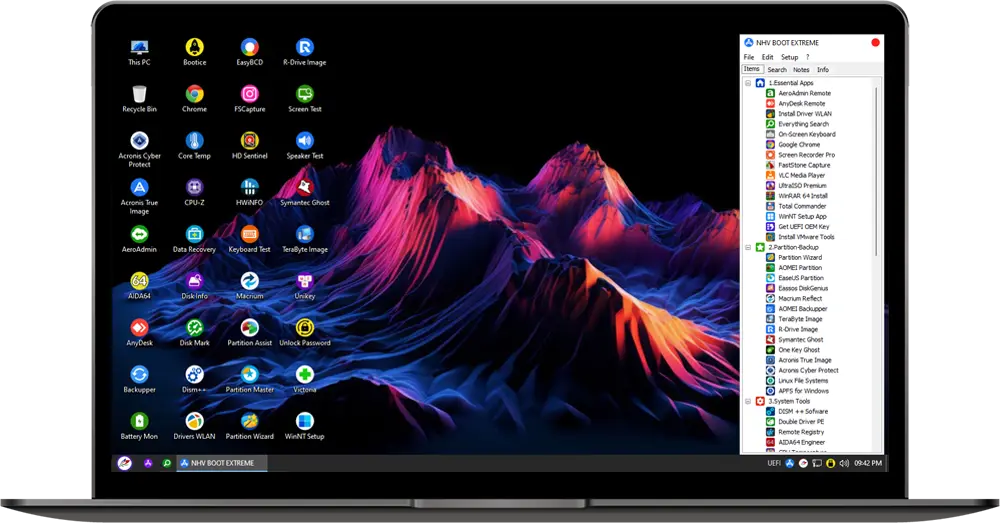The width and height of the screenshot is (1000, 523).
Task: Click the yellow lock tray icon
Action: click(x=830, y=463)
